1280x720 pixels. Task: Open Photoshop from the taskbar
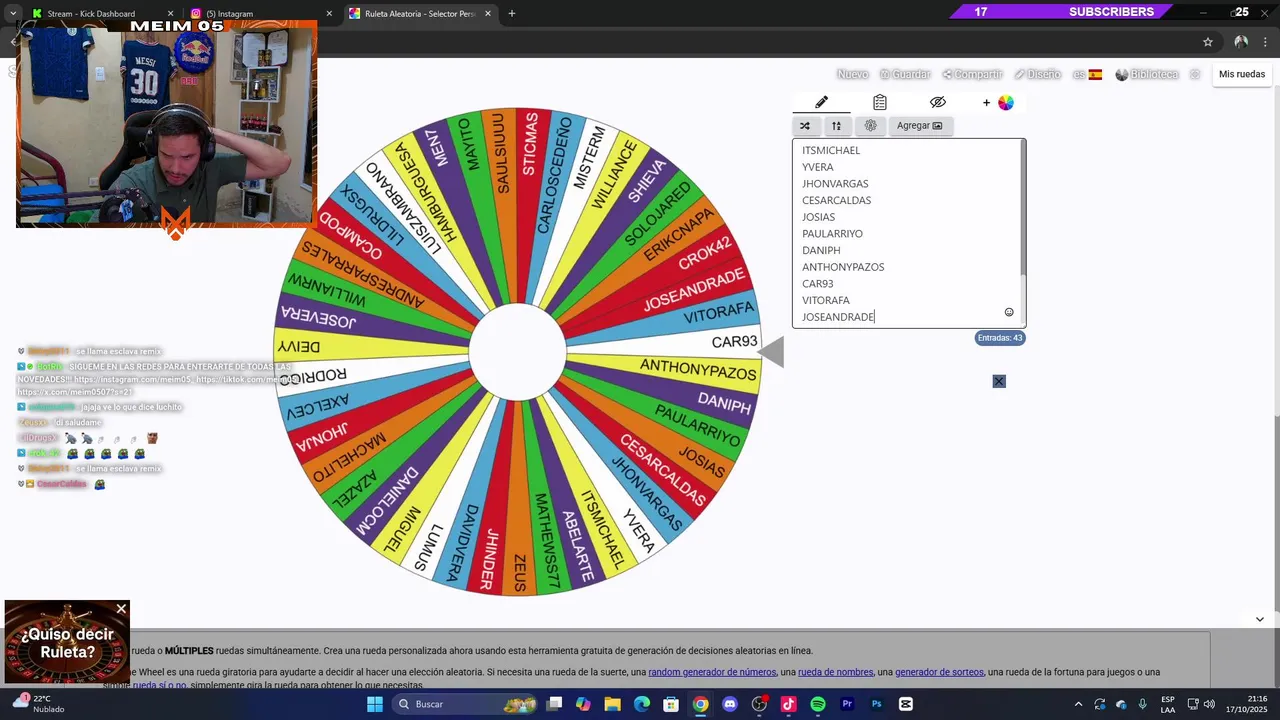click(x=876, y=704)
